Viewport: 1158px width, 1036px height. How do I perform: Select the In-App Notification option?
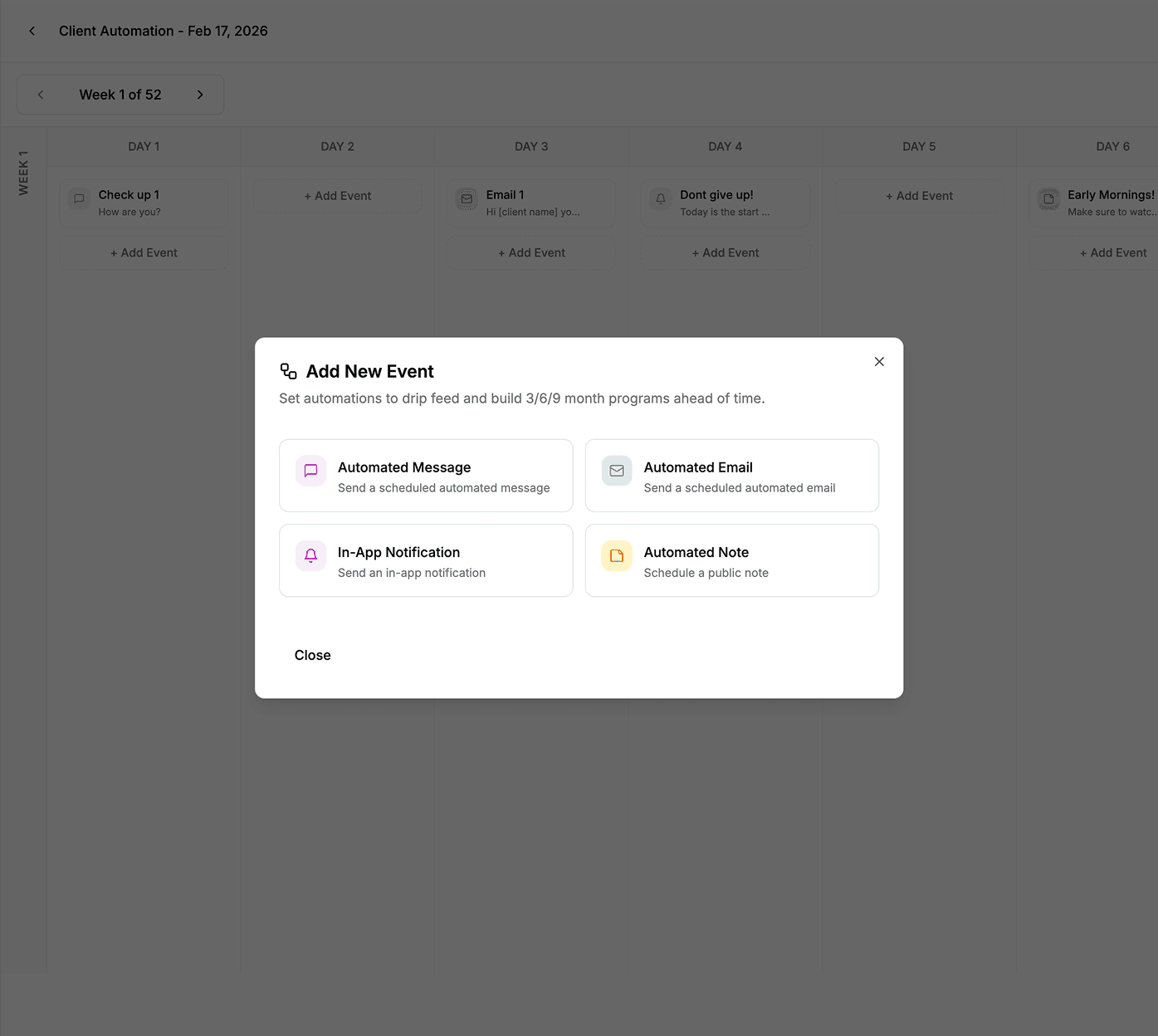click(x=426, y=560)
